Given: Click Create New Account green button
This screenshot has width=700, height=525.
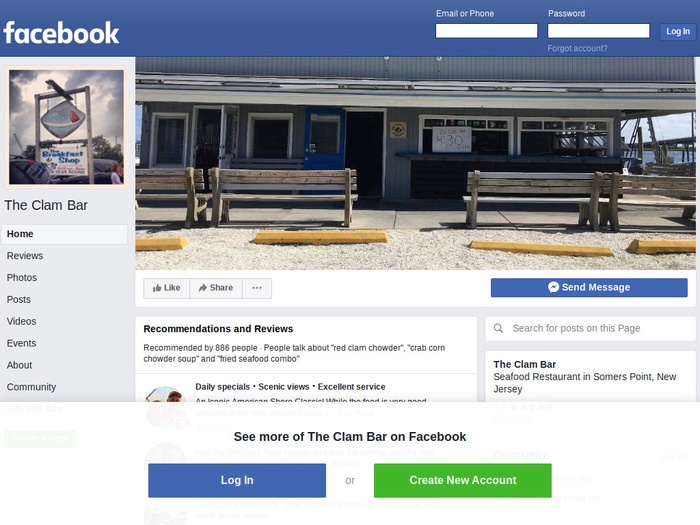Looking at the screenshot, I should click(x=462, y=480).
